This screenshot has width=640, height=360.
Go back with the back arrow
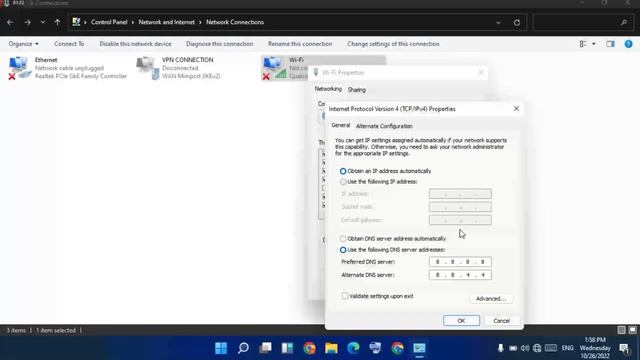pos(10,22)
